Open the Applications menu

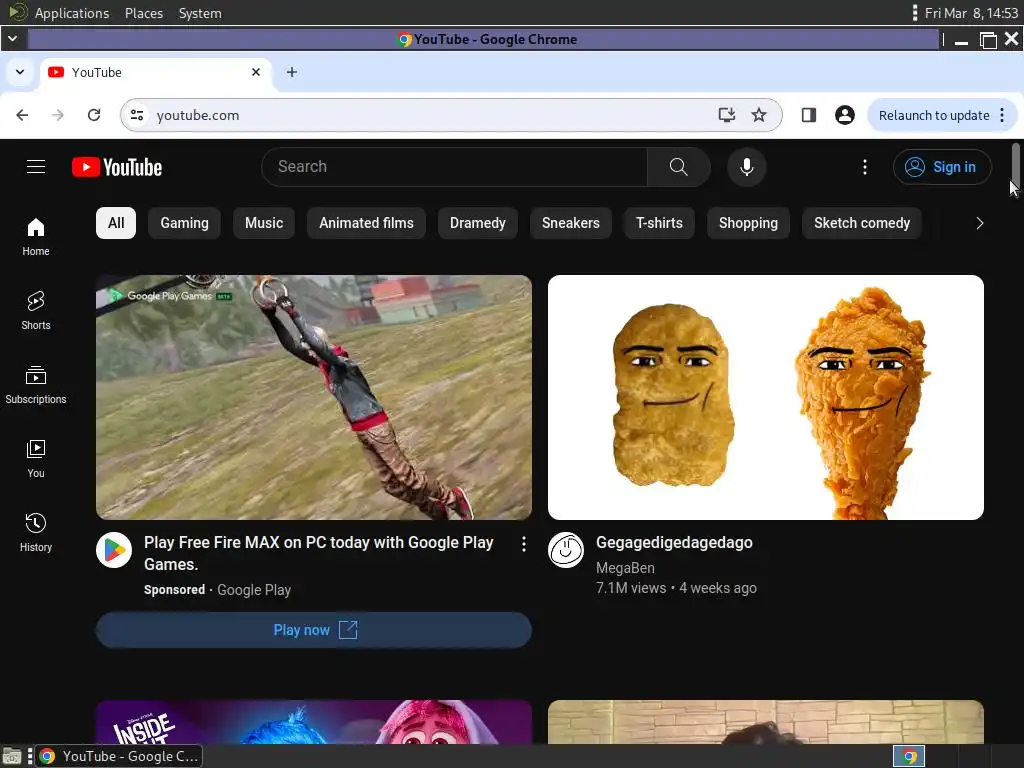(x=72, y=13)
